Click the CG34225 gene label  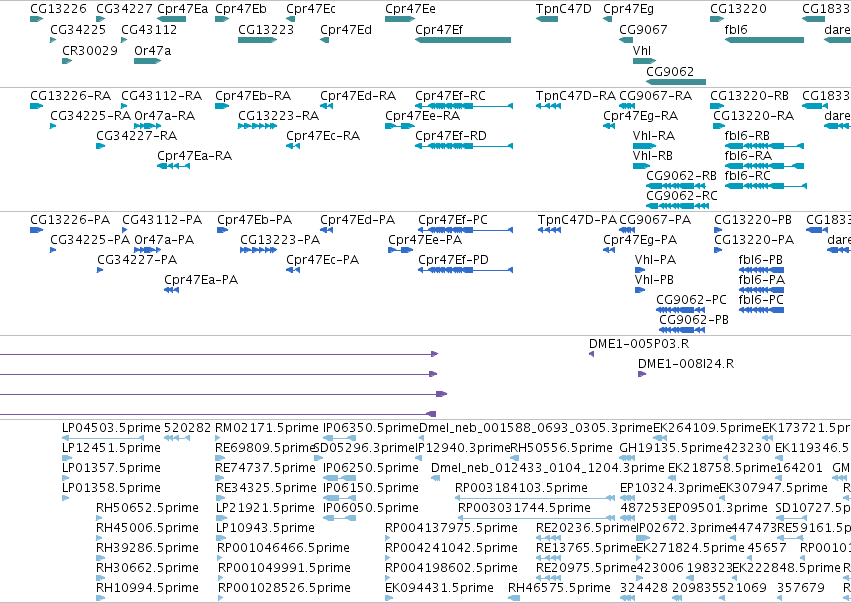point(78,29)
